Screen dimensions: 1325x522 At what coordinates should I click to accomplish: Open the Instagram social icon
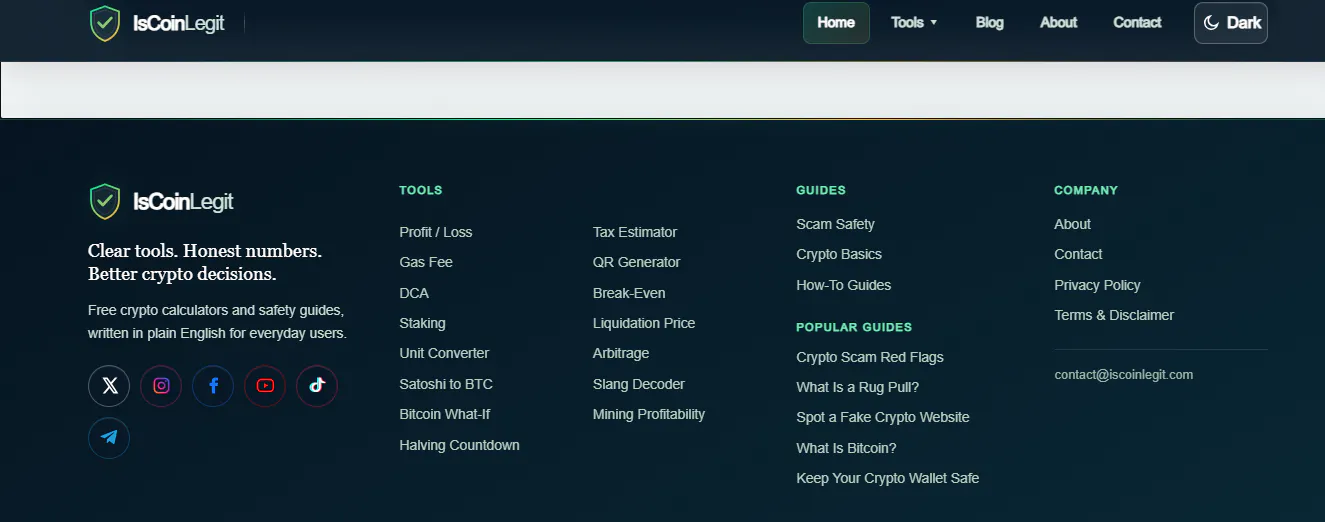pyautogui.click(x=161, y=385)
